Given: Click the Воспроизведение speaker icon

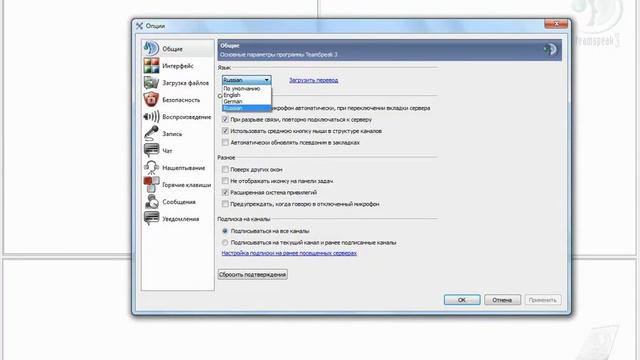Looking at the screenshot, I should 151,117.
